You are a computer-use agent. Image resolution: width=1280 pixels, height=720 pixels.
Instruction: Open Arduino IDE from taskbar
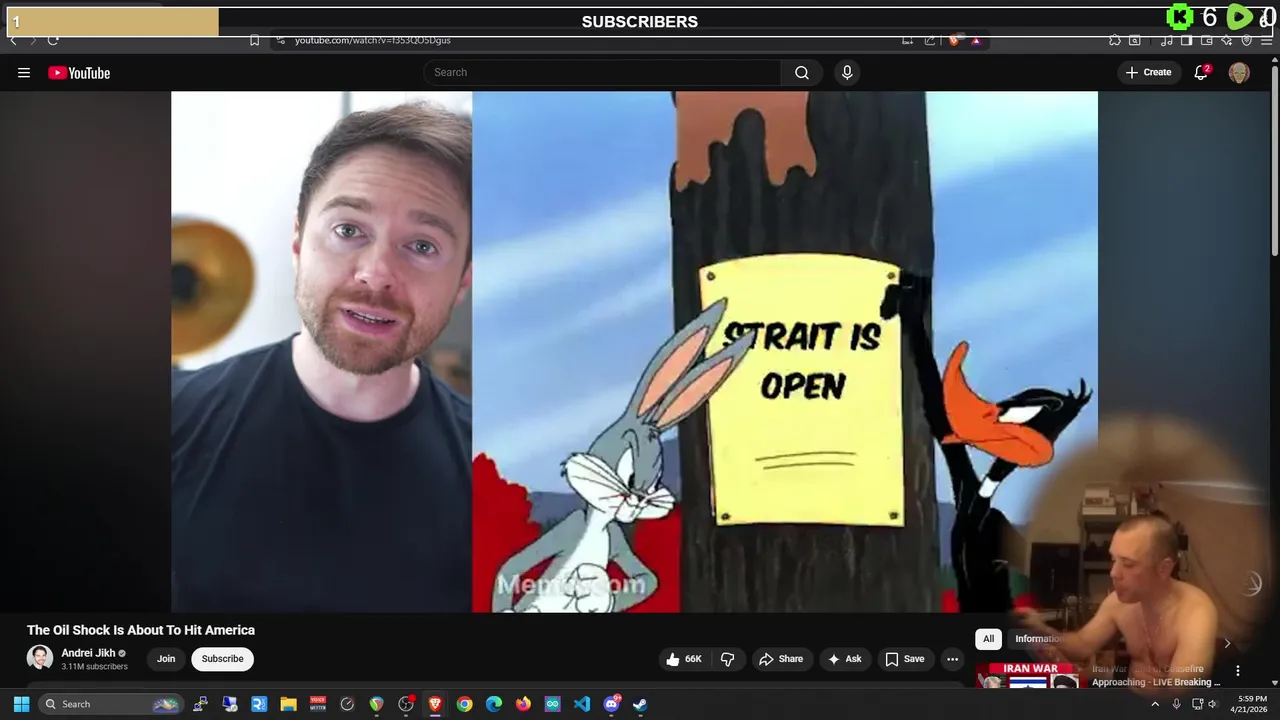pos(552,704)
